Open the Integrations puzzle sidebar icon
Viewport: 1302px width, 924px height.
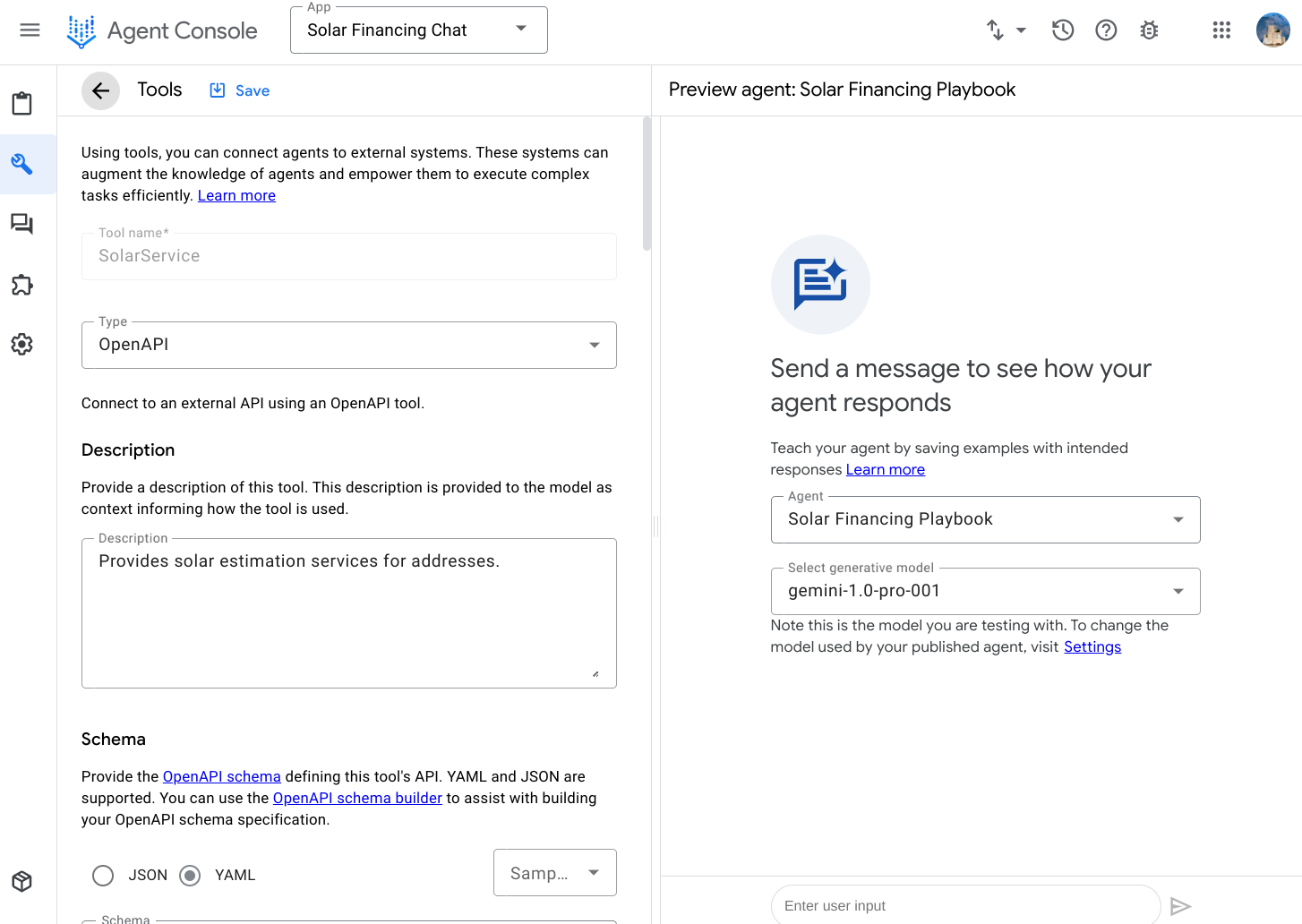[x=22, y=285]
